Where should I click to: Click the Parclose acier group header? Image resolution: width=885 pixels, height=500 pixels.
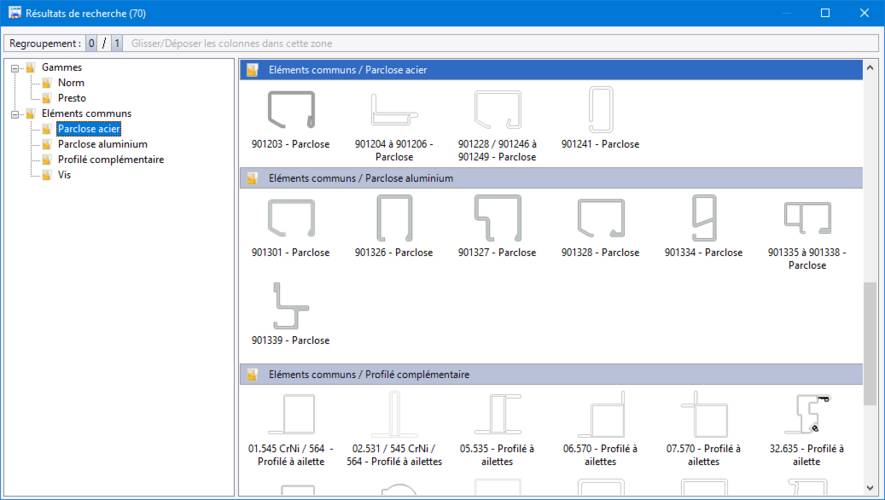pos(550,70)
